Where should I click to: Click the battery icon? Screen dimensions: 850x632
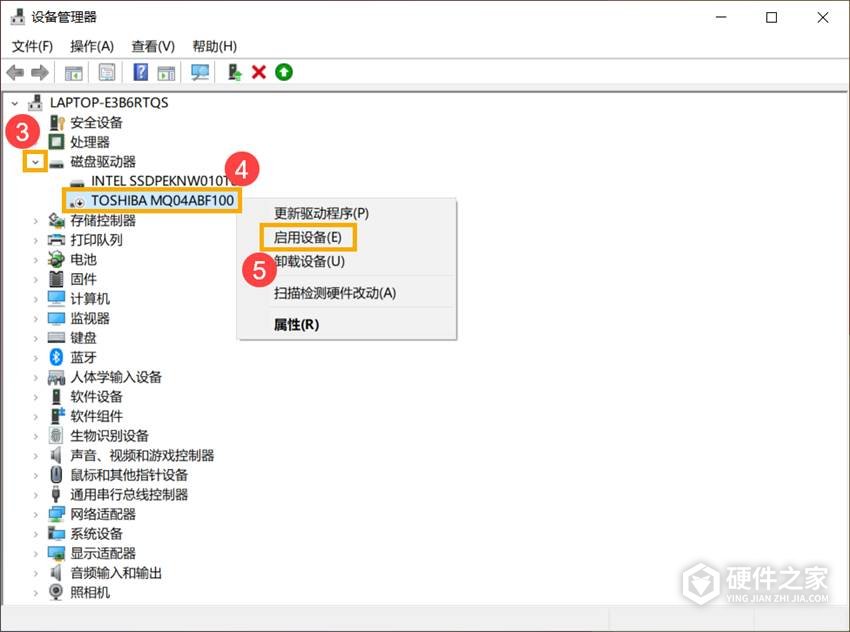(x=56, y=260)
